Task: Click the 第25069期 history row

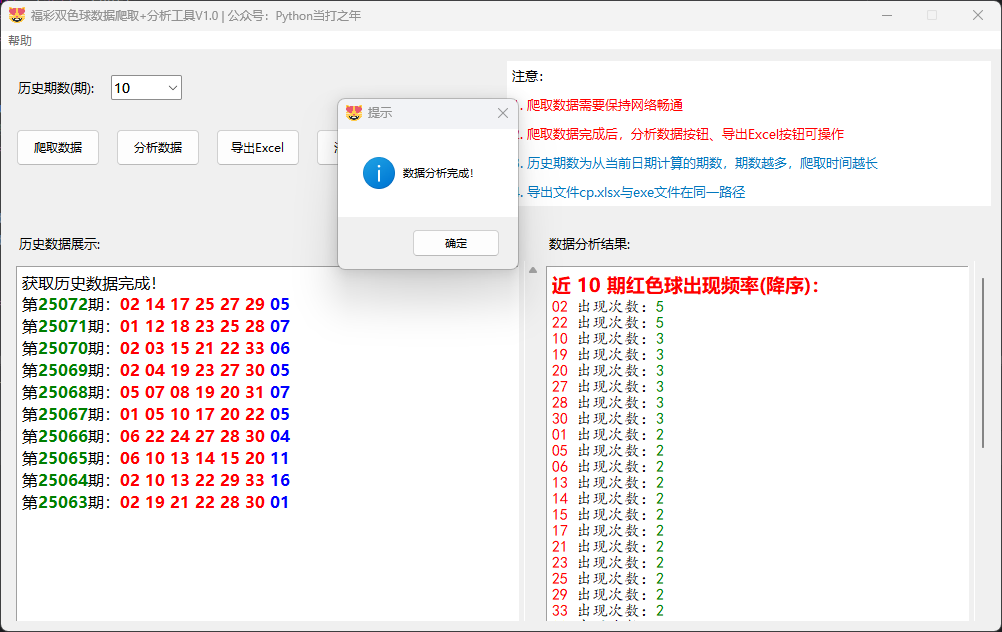Action: [156, 370]
